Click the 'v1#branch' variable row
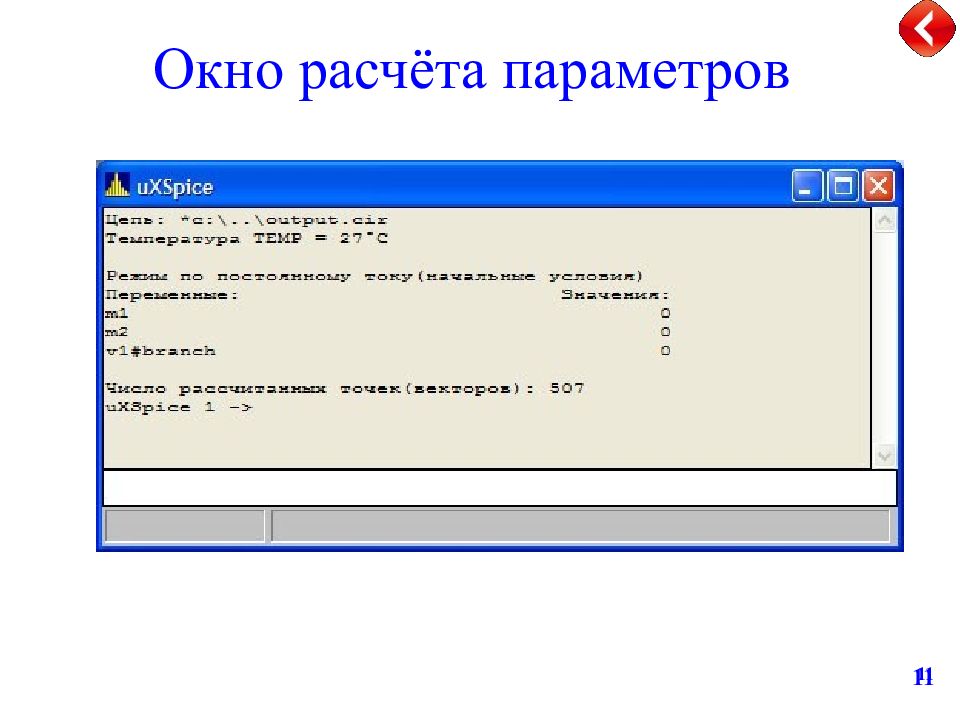 pyautogui.click(x=388, y=351)
